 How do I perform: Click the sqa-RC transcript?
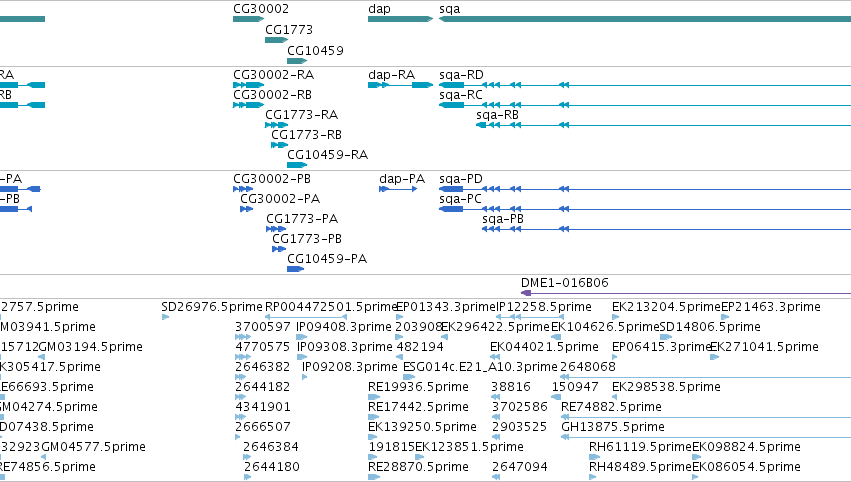coord(645,105)
